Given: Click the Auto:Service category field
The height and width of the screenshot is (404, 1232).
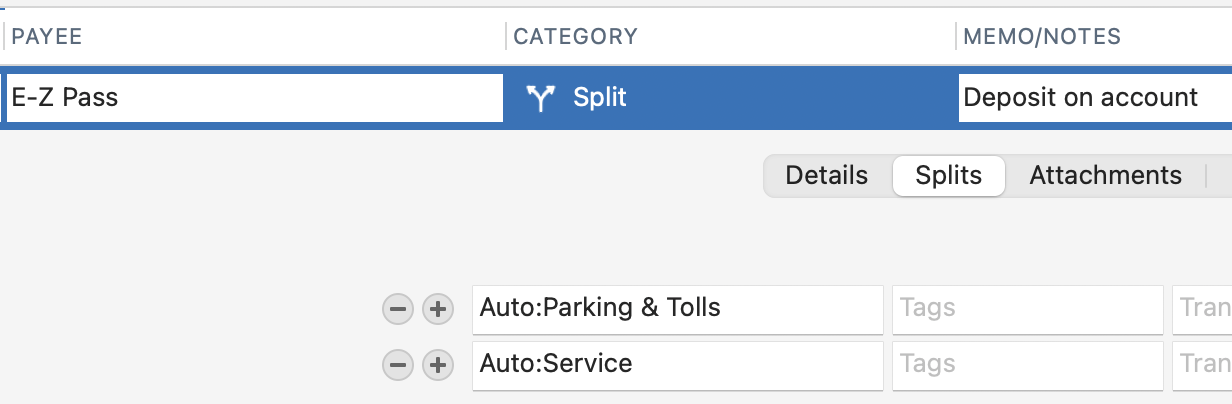Looking at the screenshot, I should [x=677, y=365].
